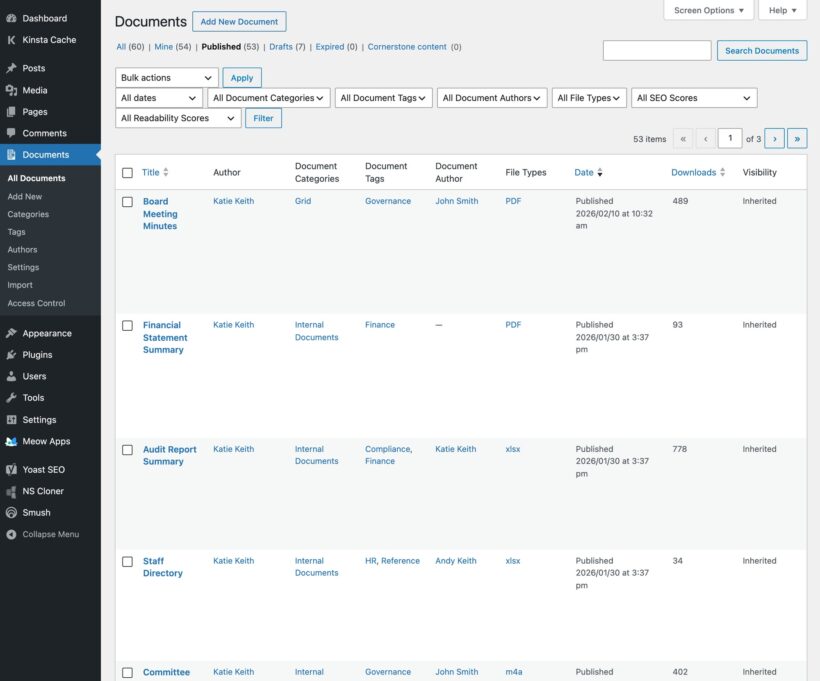
Task: Go to next page arrow button
Action: coord(775,139)
